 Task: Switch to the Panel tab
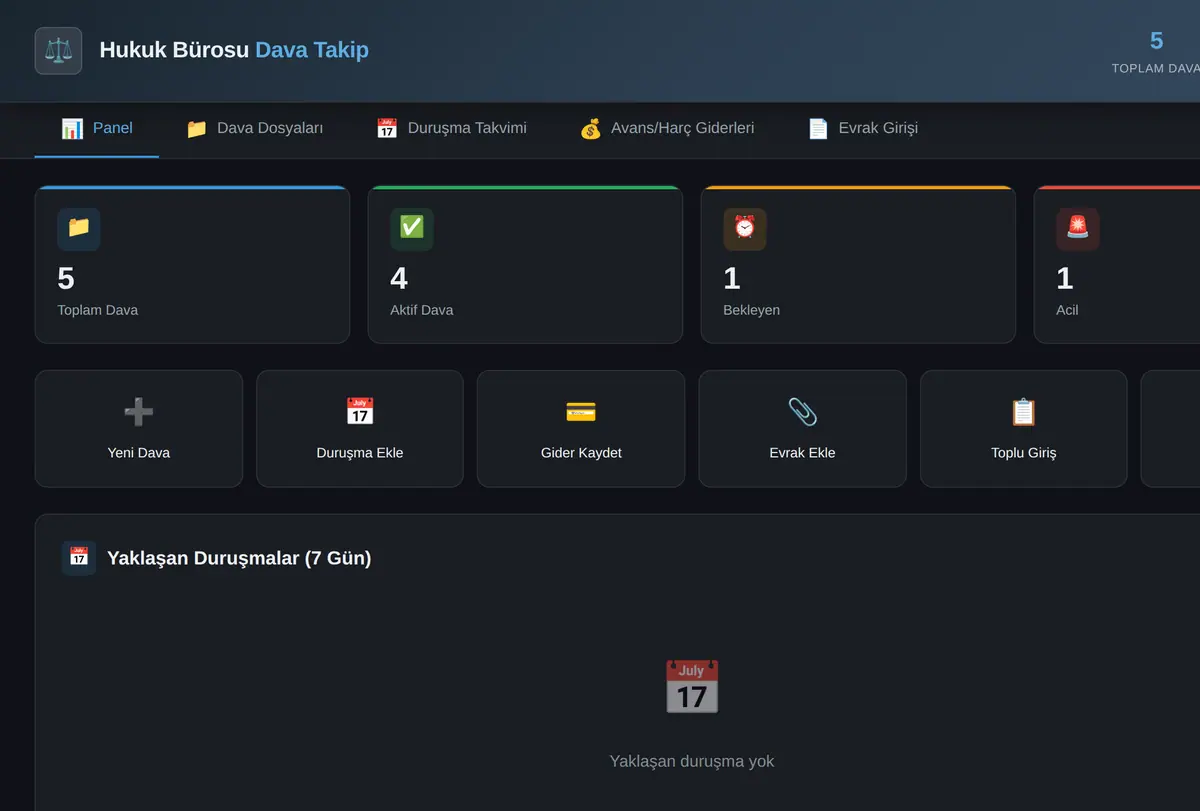pyautogui.click(x=97, y=128)
